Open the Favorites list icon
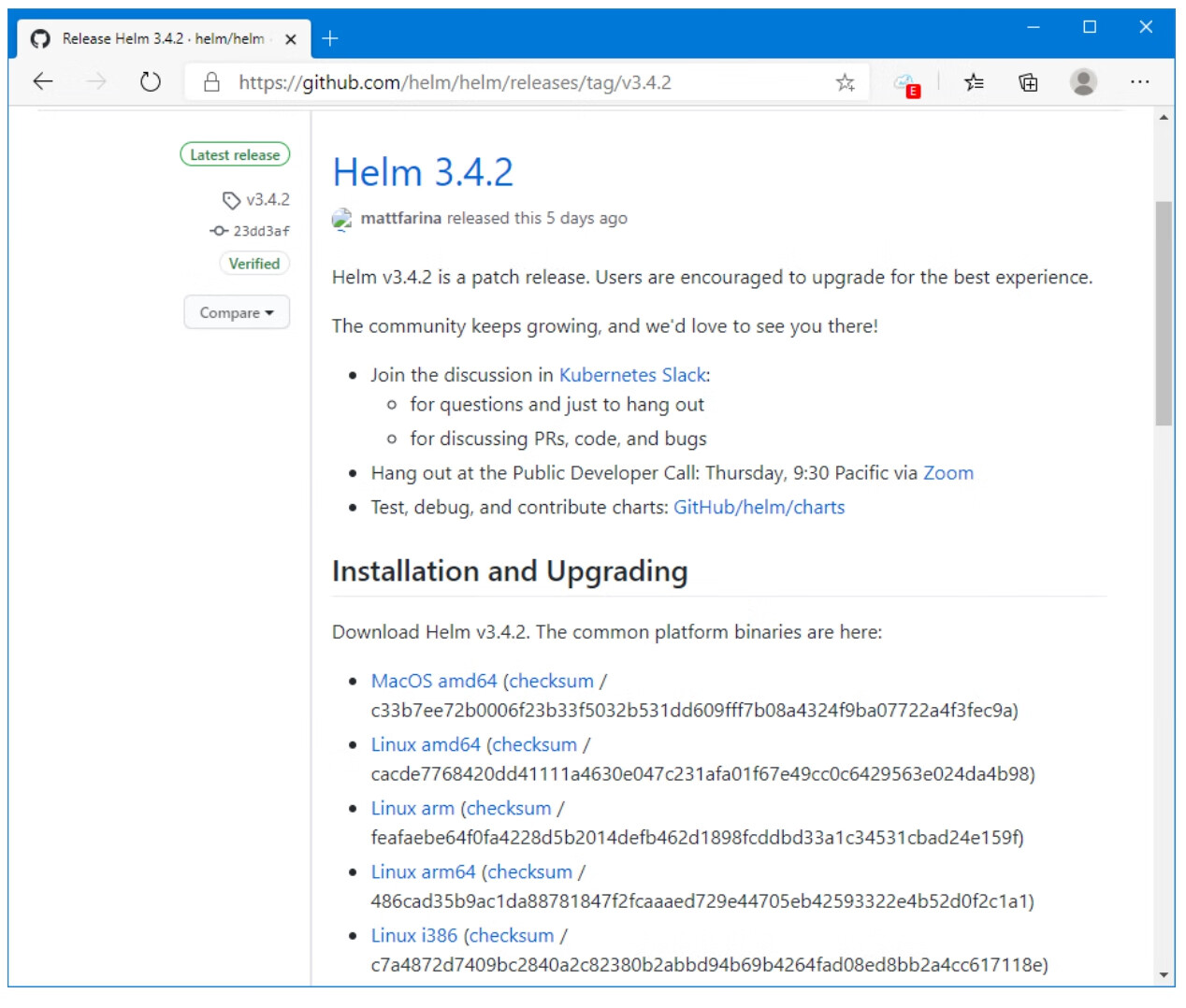Viewport: 1186px width, 1008px height. pyautogui.click(x=974, y=83)
